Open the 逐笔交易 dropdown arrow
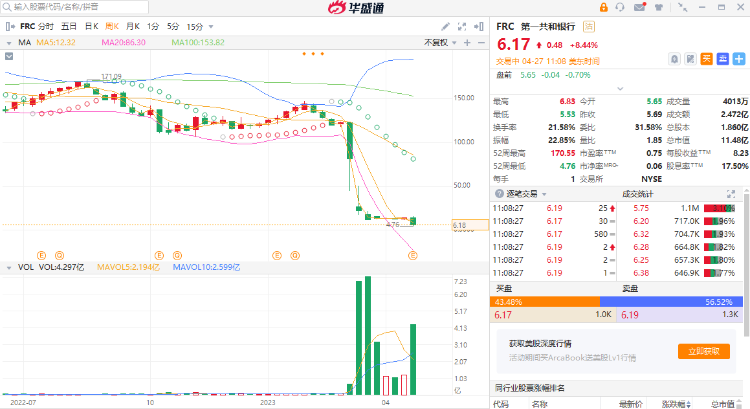The width and height of the screenshot is (750, 409). (x=544, y=194)
